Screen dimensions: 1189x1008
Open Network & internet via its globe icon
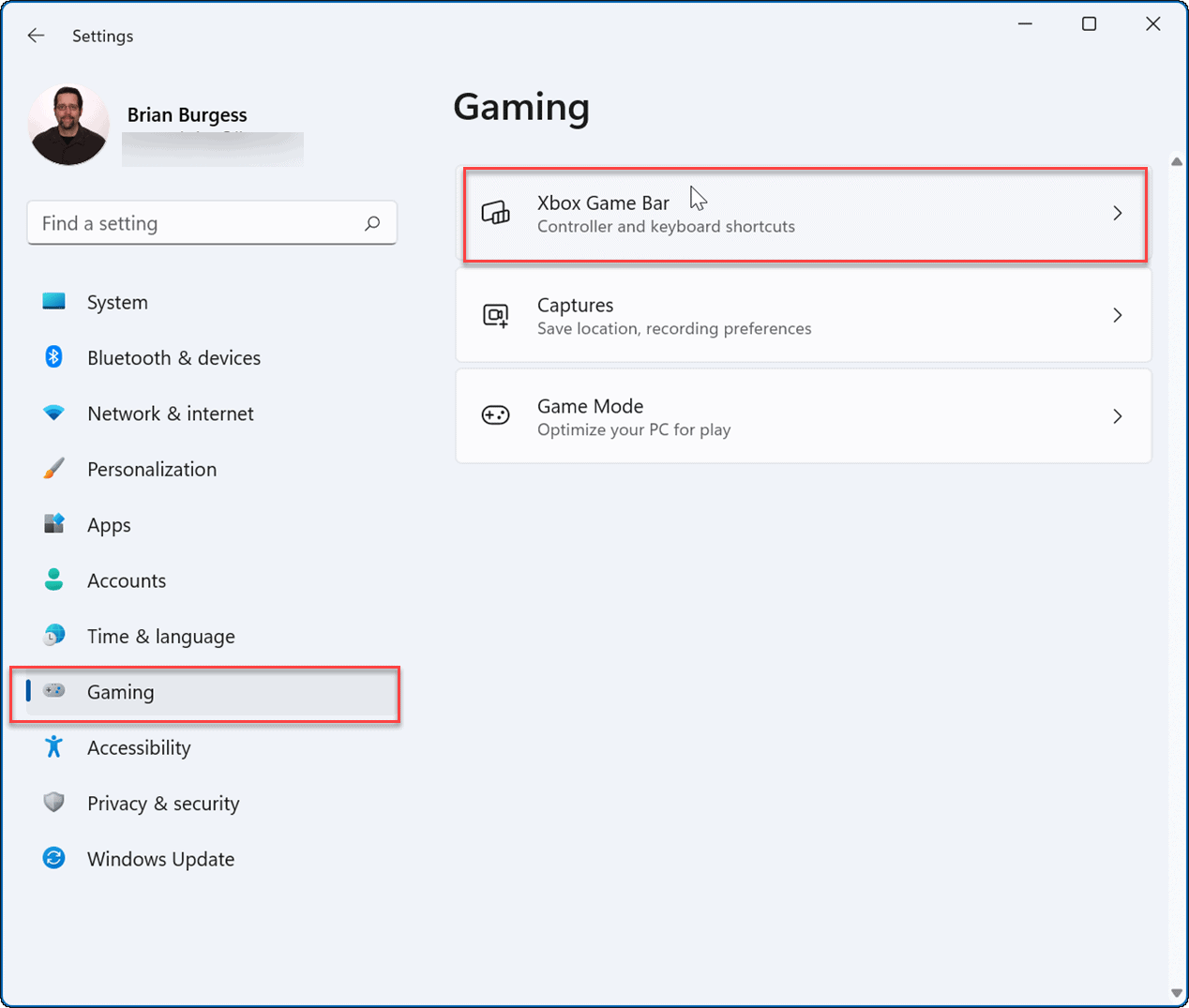pyautogui.click(x=53, y=413)
